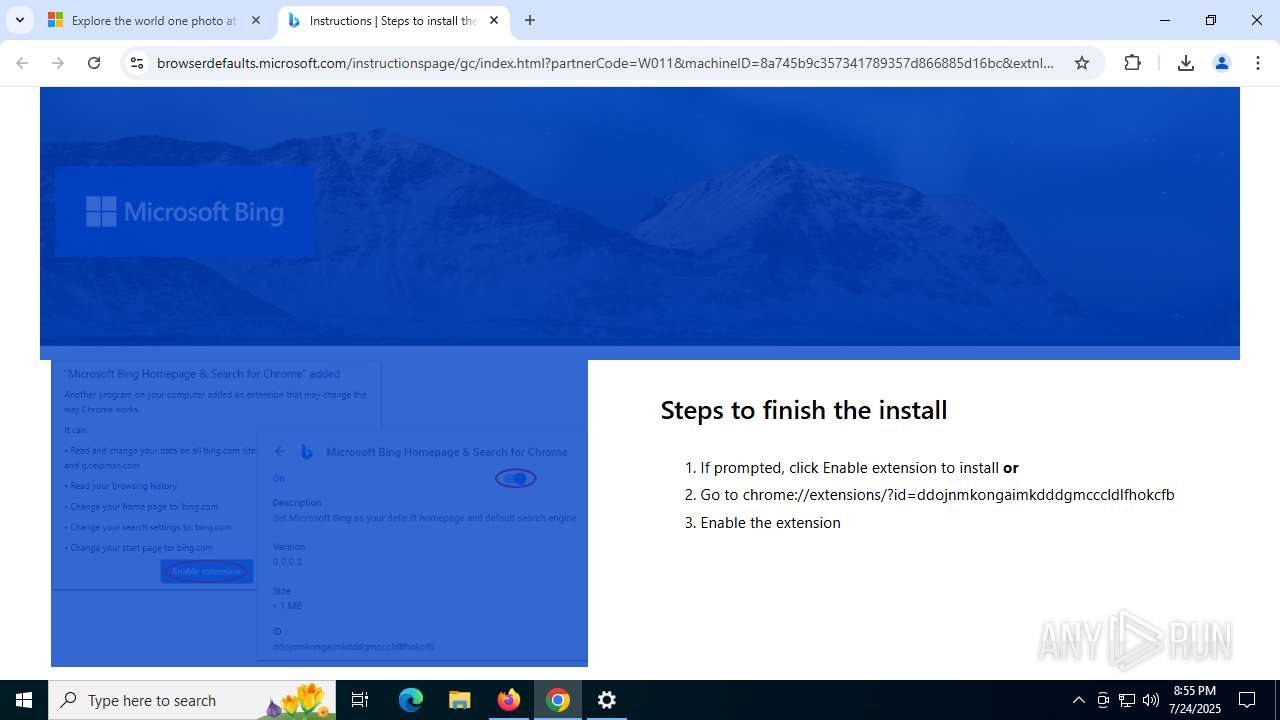
Task: Open Google Chrome taskbar icon
Action: tap(558, 700)
